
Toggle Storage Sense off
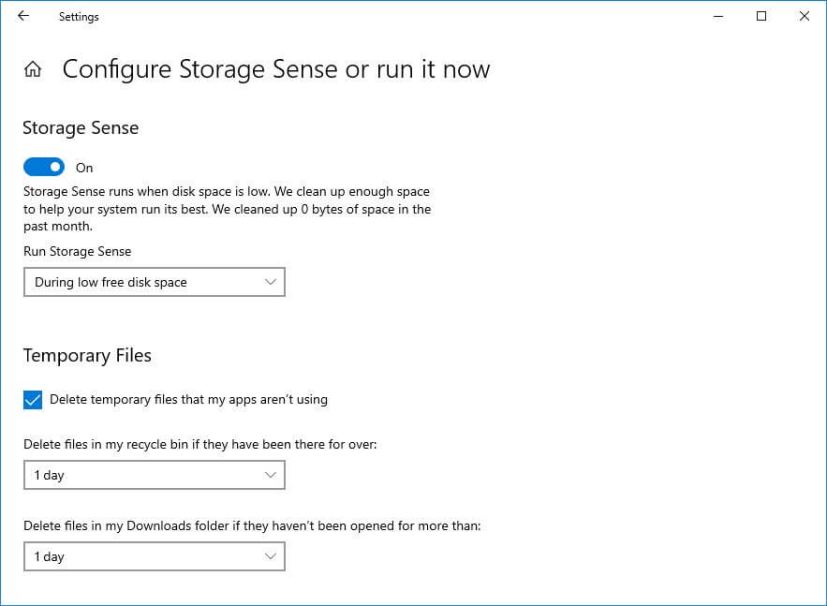click(42, 167)
